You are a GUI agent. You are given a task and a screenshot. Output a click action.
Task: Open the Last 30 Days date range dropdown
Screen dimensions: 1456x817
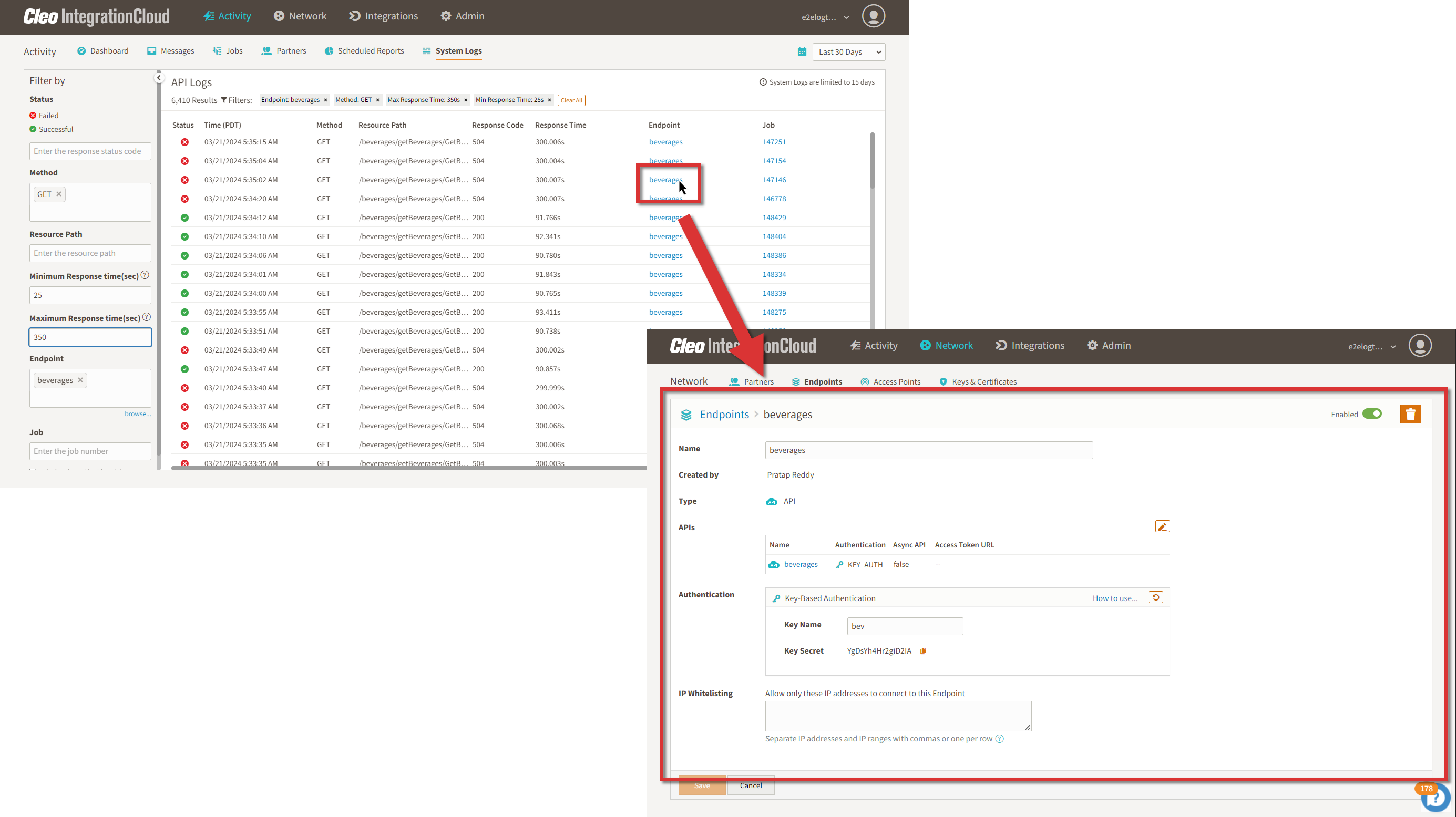[849, 52]
